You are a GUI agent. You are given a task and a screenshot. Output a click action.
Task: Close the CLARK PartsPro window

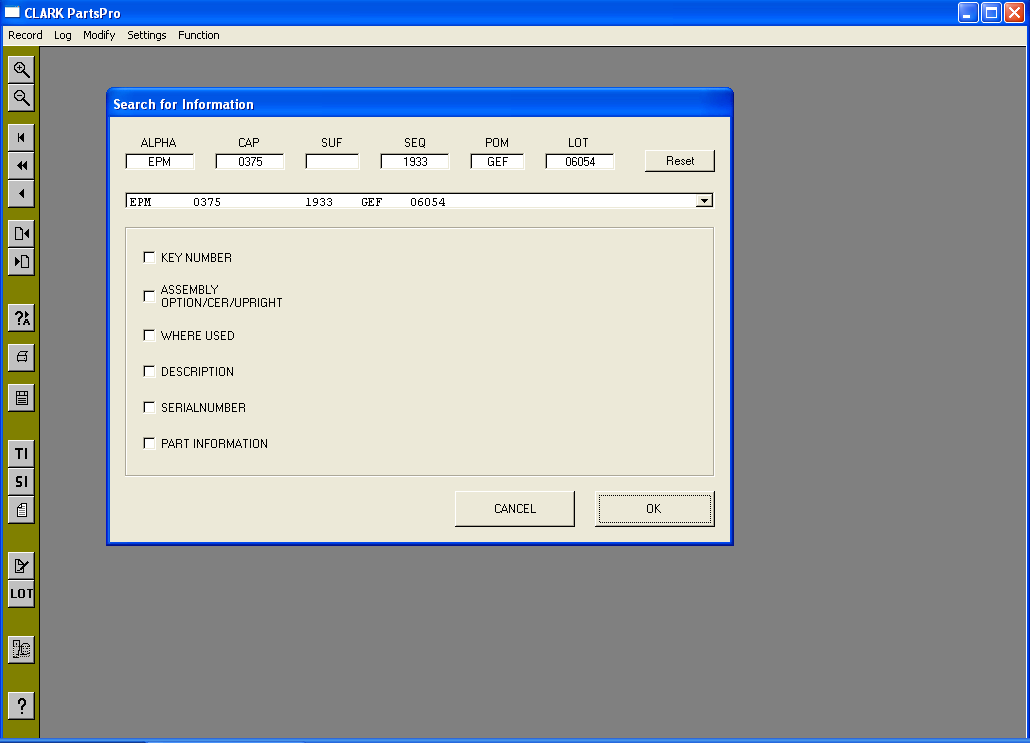click(x=1014, y=12)
